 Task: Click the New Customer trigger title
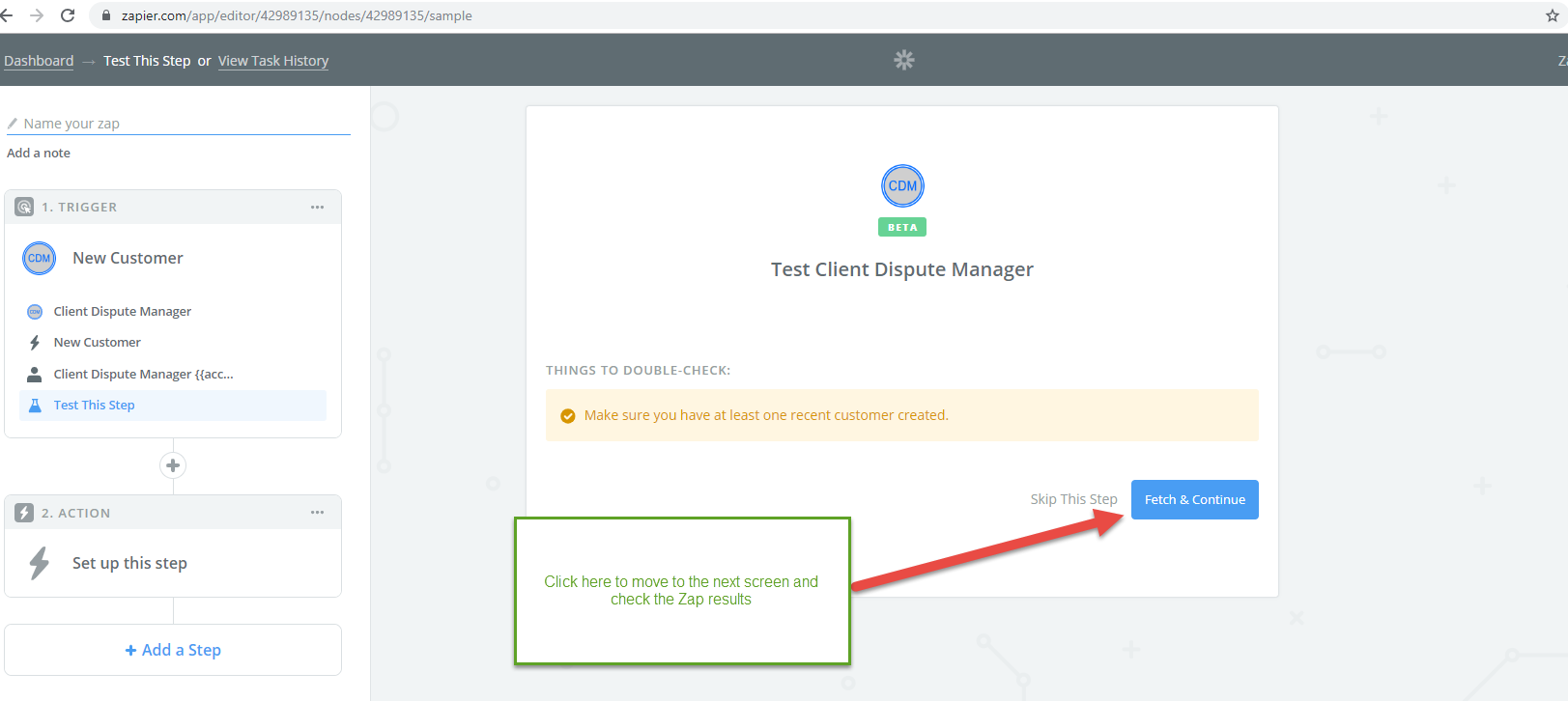pyautogui.click(x=128, y=258)
